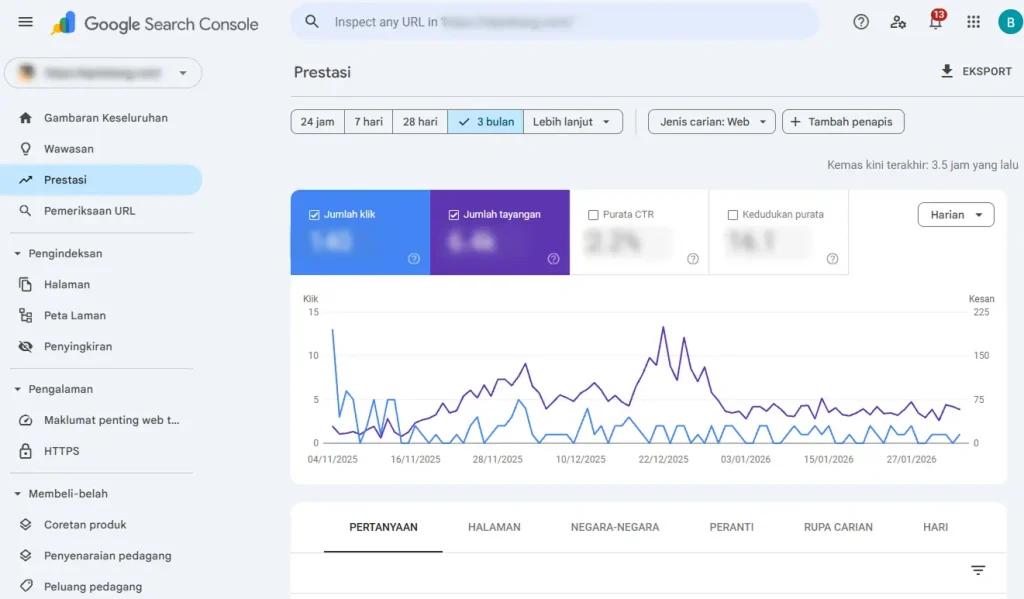This screenshot has height=599, width=1024.
Task: Open the Harian granularity dropdown
Action: pos(955,214)
